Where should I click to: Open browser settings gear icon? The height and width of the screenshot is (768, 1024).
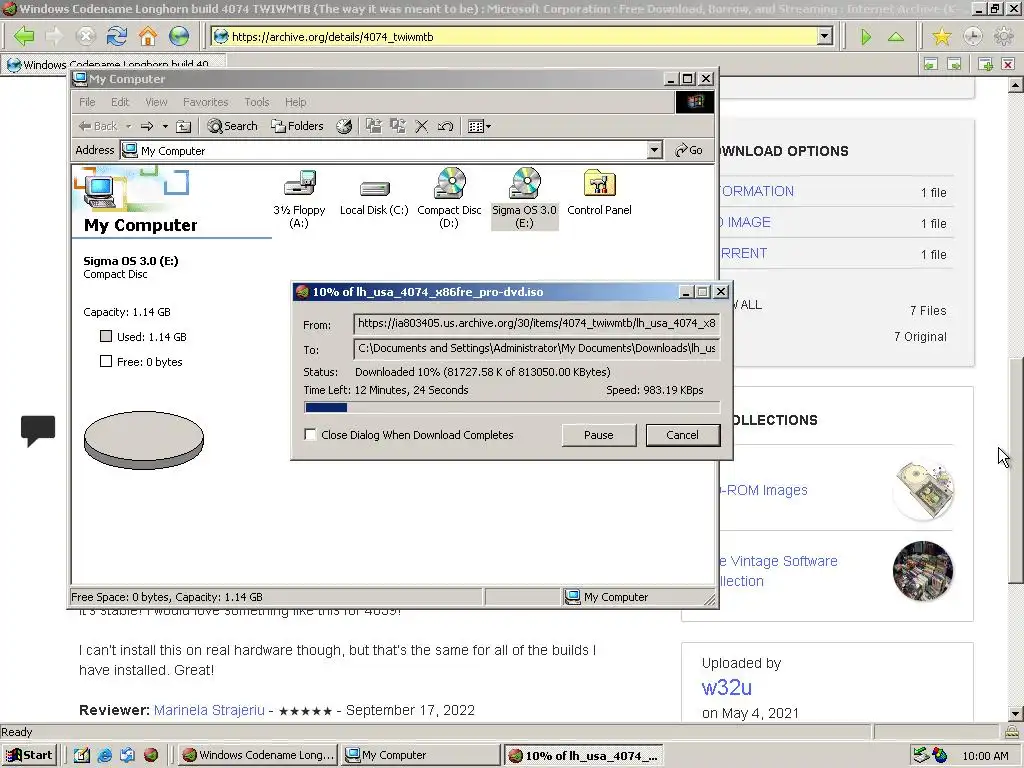(x=1004, y=37)
